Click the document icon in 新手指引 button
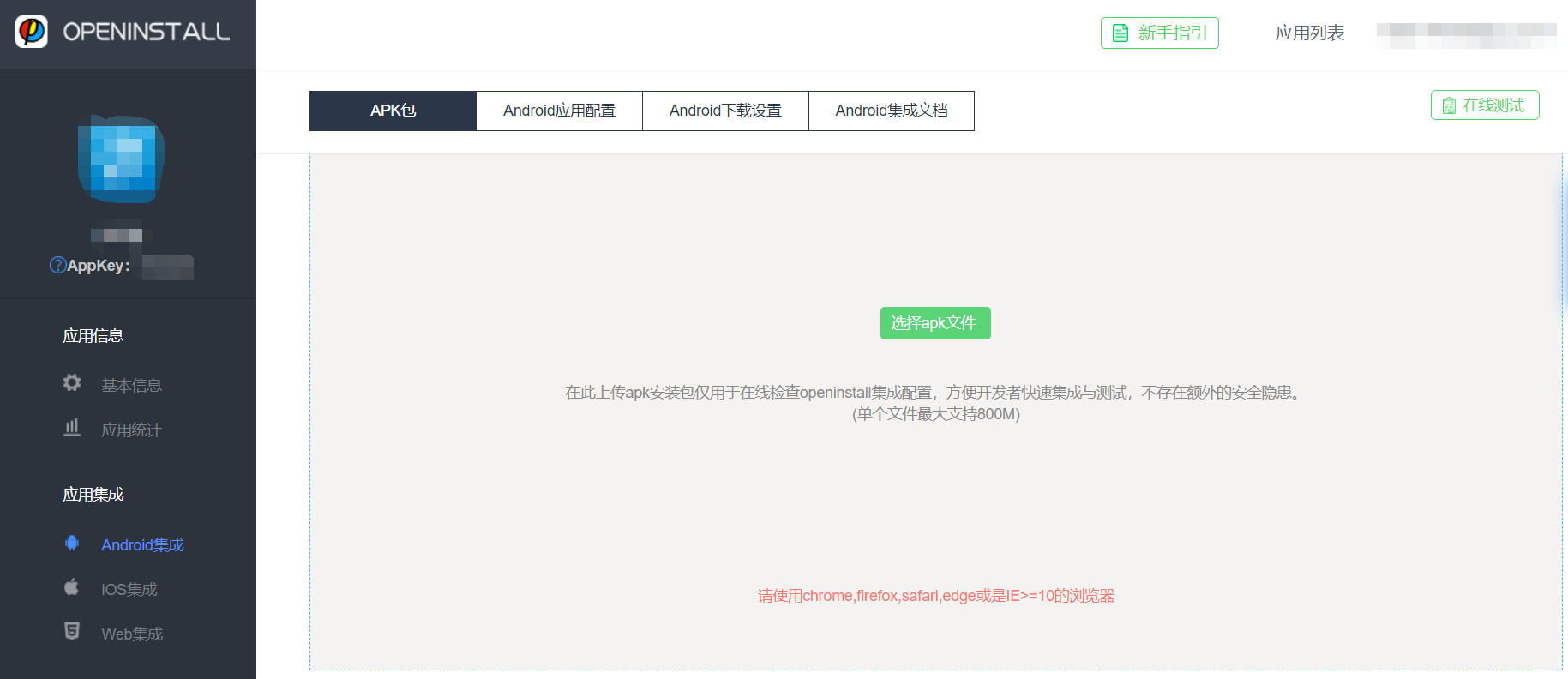 (x=1120, y=33)
